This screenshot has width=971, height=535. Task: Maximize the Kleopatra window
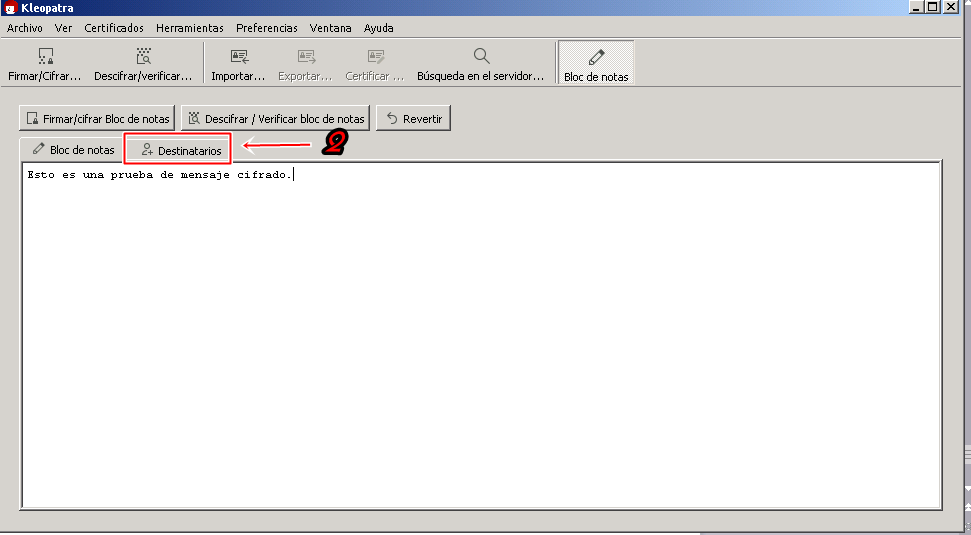(933, 7)
